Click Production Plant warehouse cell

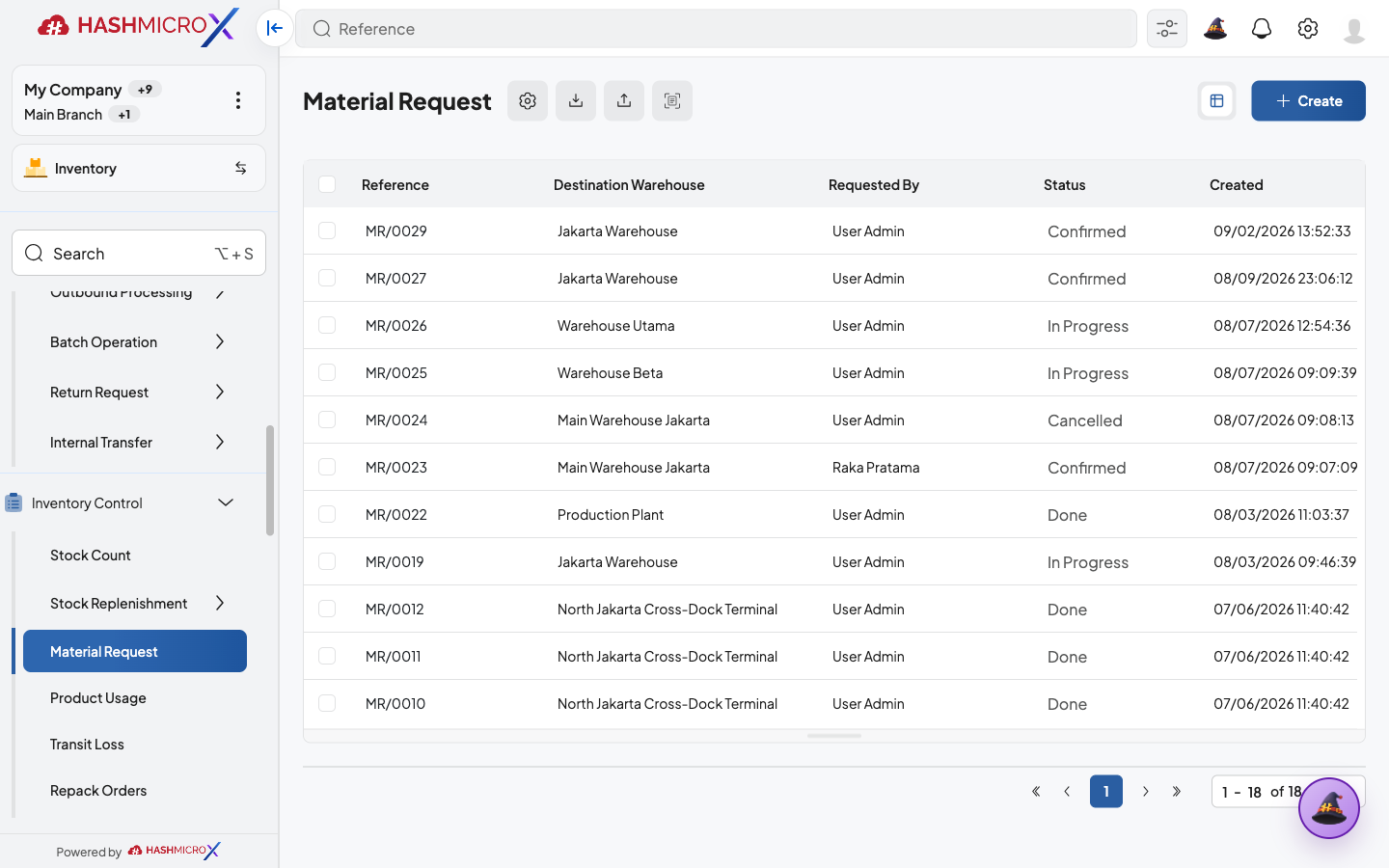pyautogui.click(x=611, y=514)
